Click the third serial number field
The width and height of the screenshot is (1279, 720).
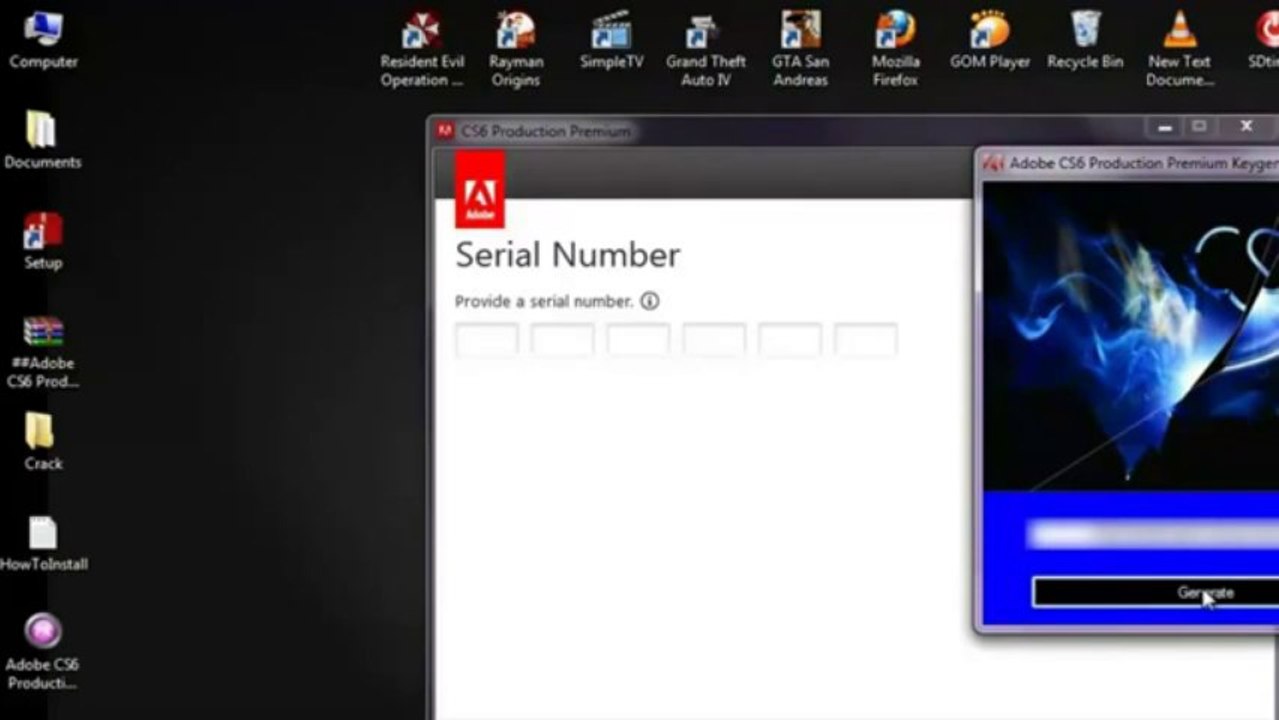pyautogui.click(x=638, y=340)
